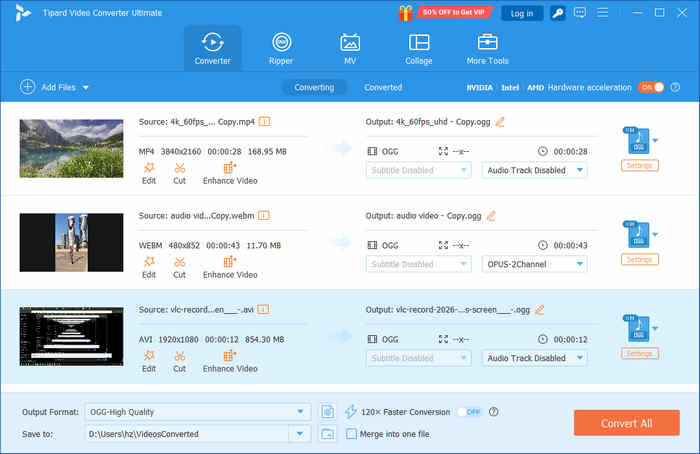Choose OGG format icon for audio video file
This screenshot has width=700, height=454.
pyautogui.click(x=638, y=234)
